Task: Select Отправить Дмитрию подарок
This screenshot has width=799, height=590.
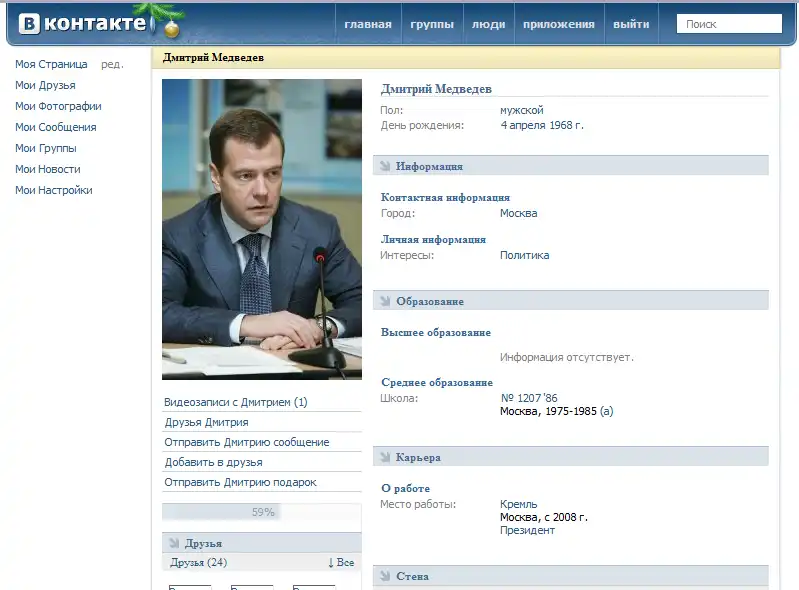Action: click(x=240, y=482)
